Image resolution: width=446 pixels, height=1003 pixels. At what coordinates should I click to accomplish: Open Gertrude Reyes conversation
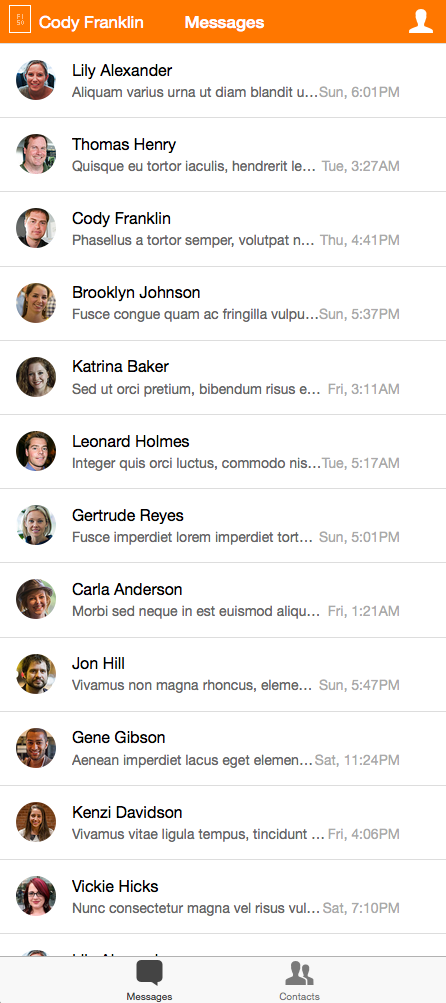click(x=223, y=526)
